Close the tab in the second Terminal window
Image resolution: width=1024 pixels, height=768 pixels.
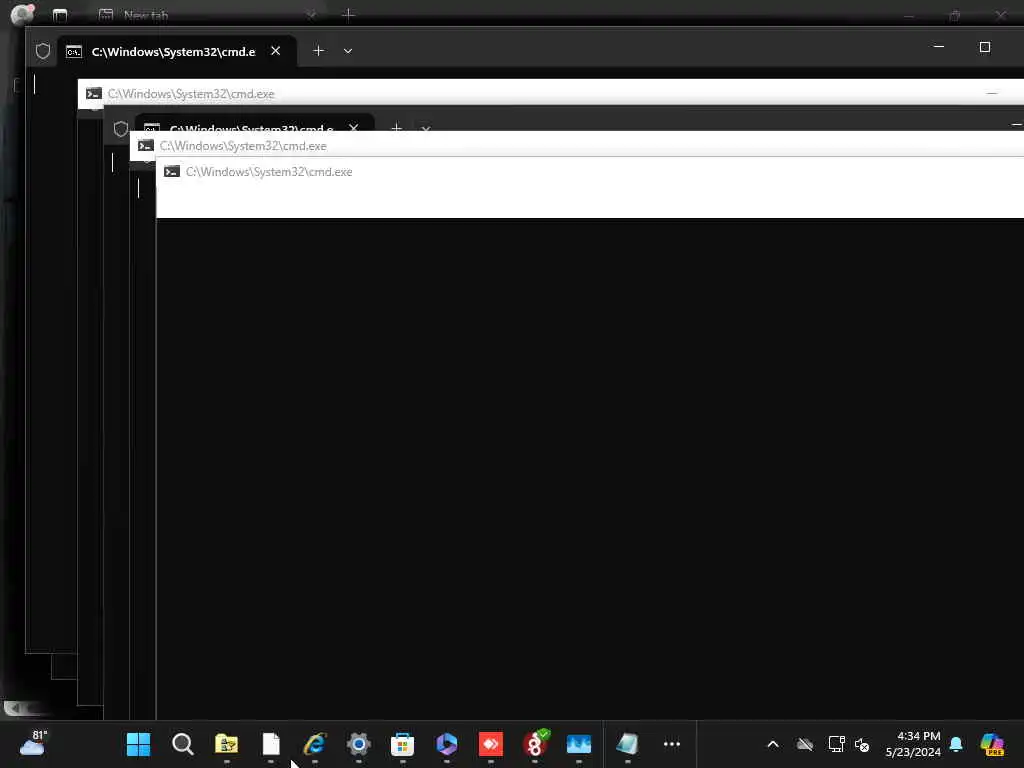point(353,127)
